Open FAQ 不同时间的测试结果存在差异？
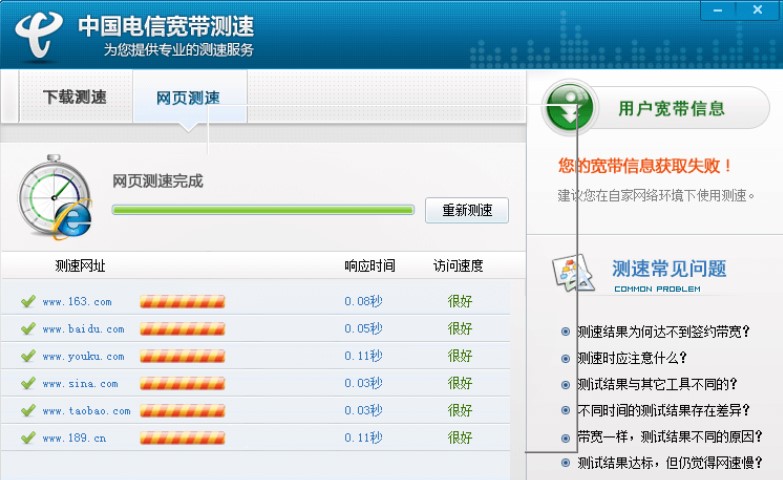The height and width of the screenshot is (480, 783). pos(663,411)
